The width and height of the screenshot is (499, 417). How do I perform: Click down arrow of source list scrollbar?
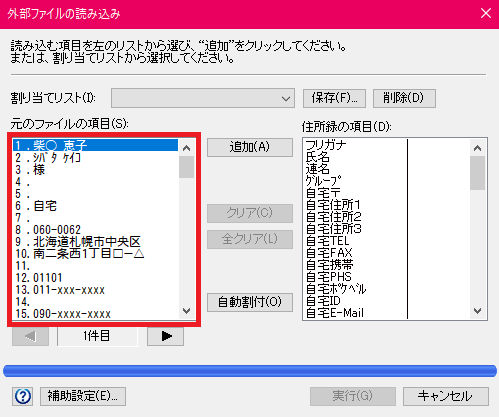click(187, 311)
